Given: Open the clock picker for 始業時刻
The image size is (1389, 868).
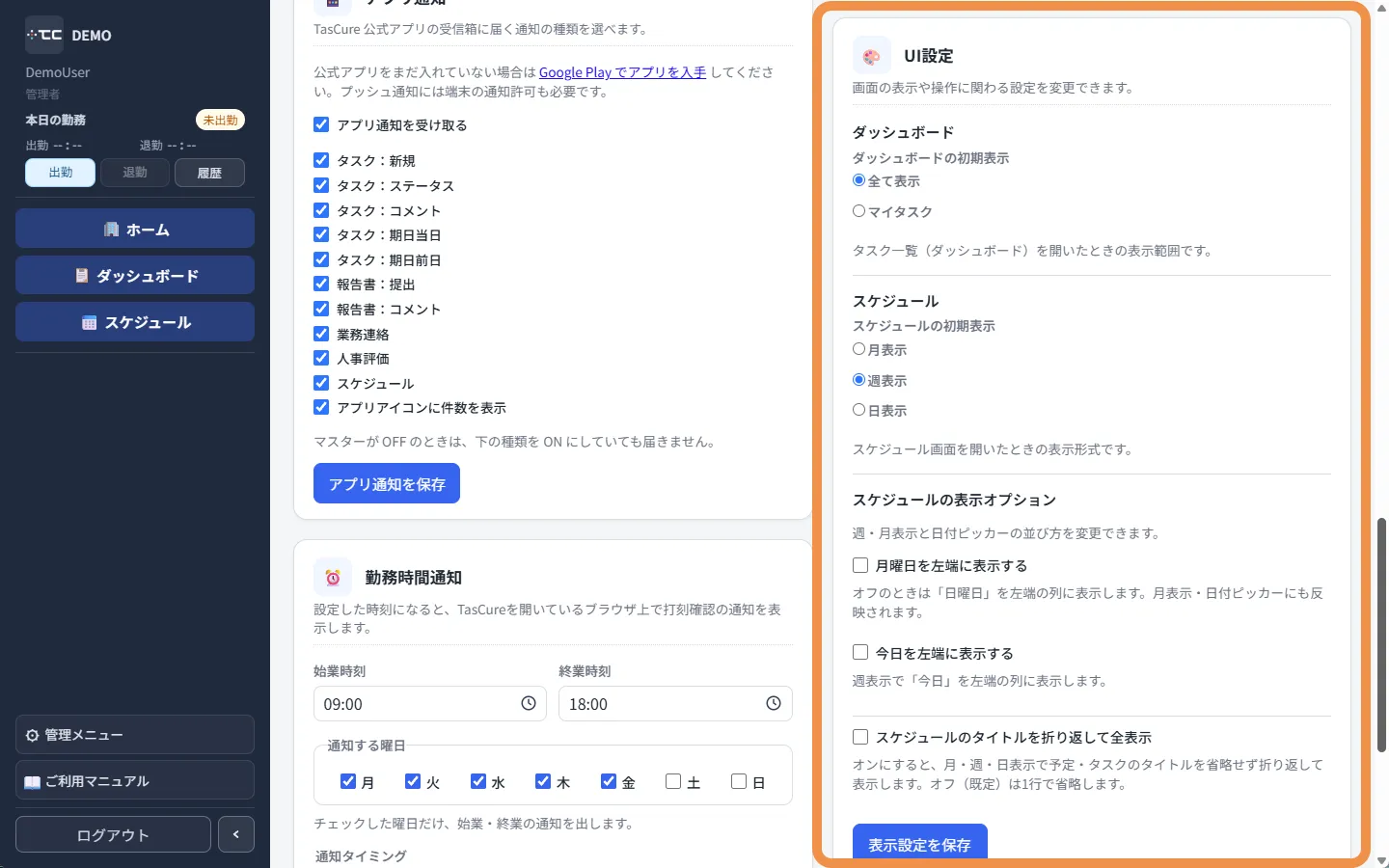Looking at the screenshot, I should coord(529,704).
